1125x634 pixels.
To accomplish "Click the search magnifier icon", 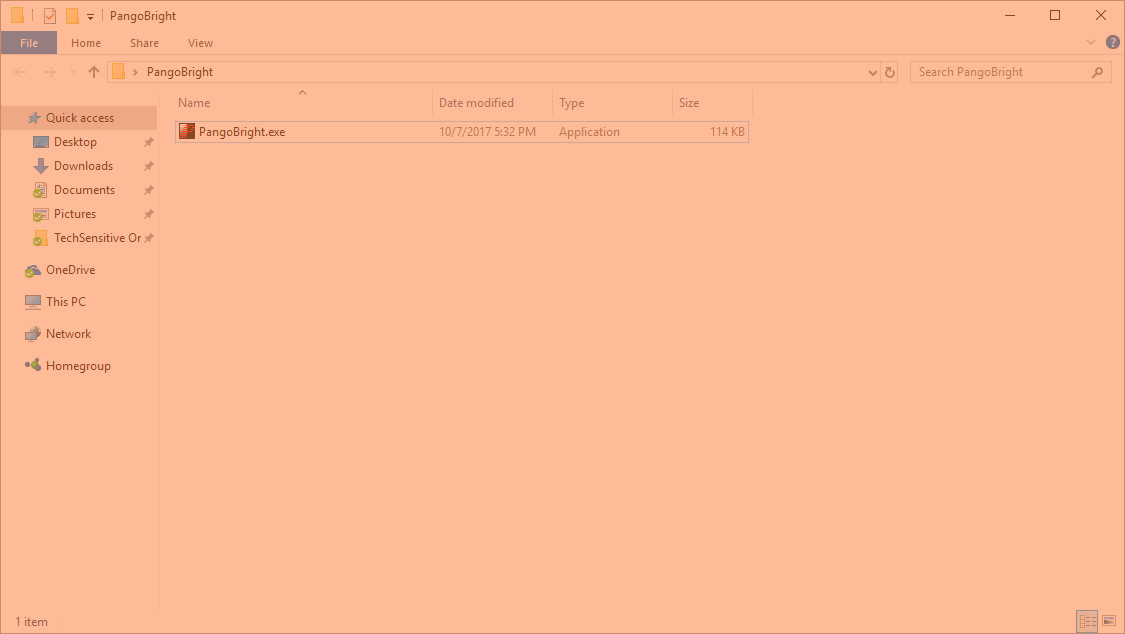I will 1097,72.
